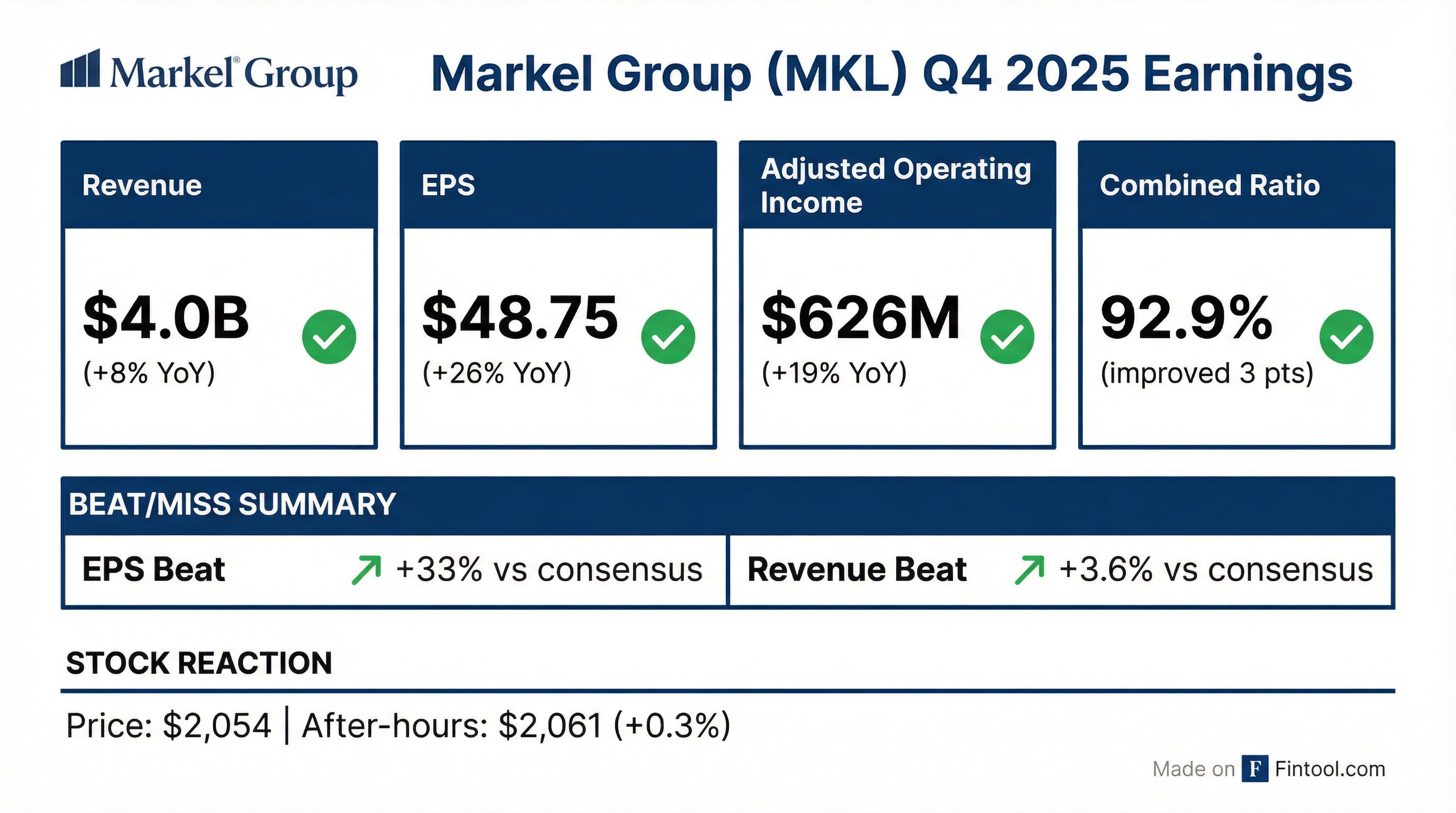The image size is (1456, 813).
Task: Click the EPS Beat label
Action: pyautogui.click(x=154, y=570)
